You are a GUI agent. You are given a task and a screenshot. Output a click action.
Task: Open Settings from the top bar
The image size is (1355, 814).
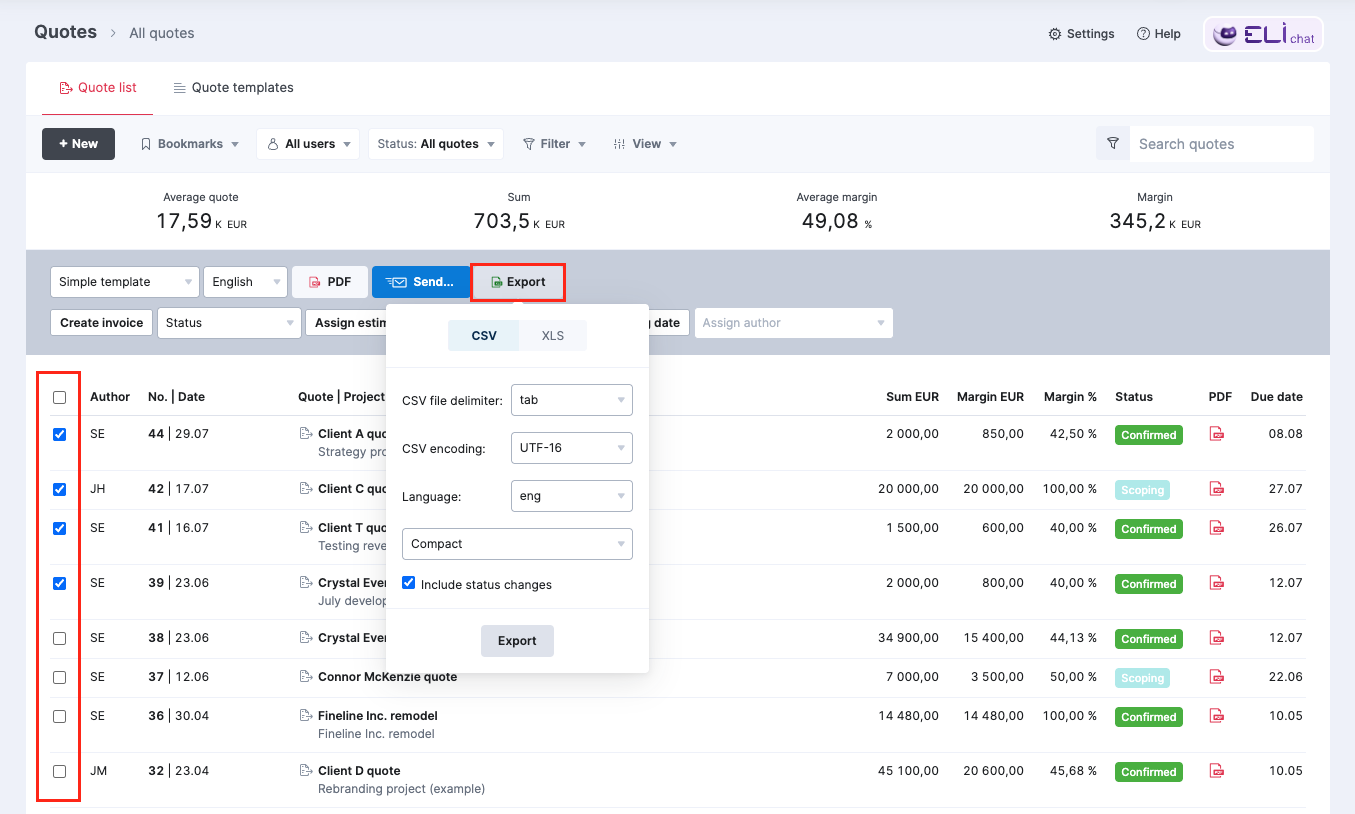point(1081,34)
